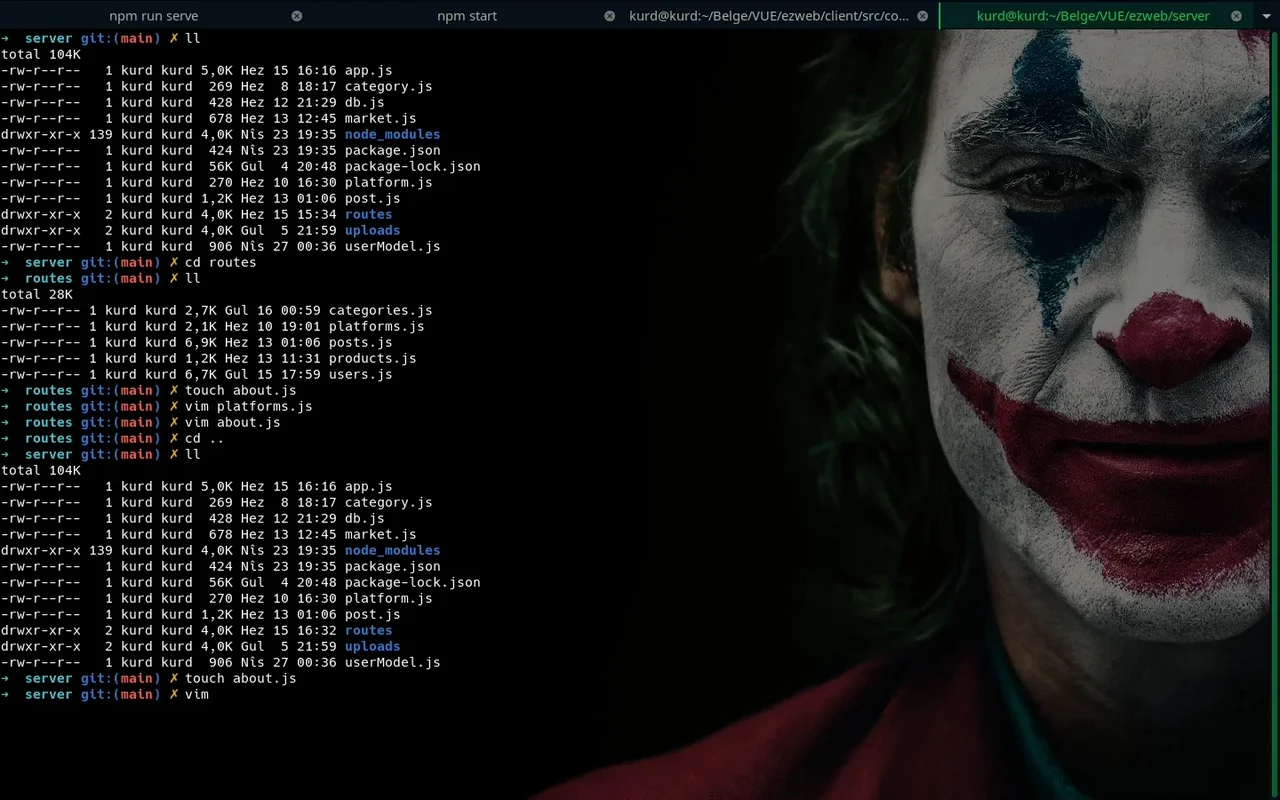The height and width of the screenshot is (800, 1280).
Task: Click 'users.js' in the routes listing
Action: pos(360,374)
